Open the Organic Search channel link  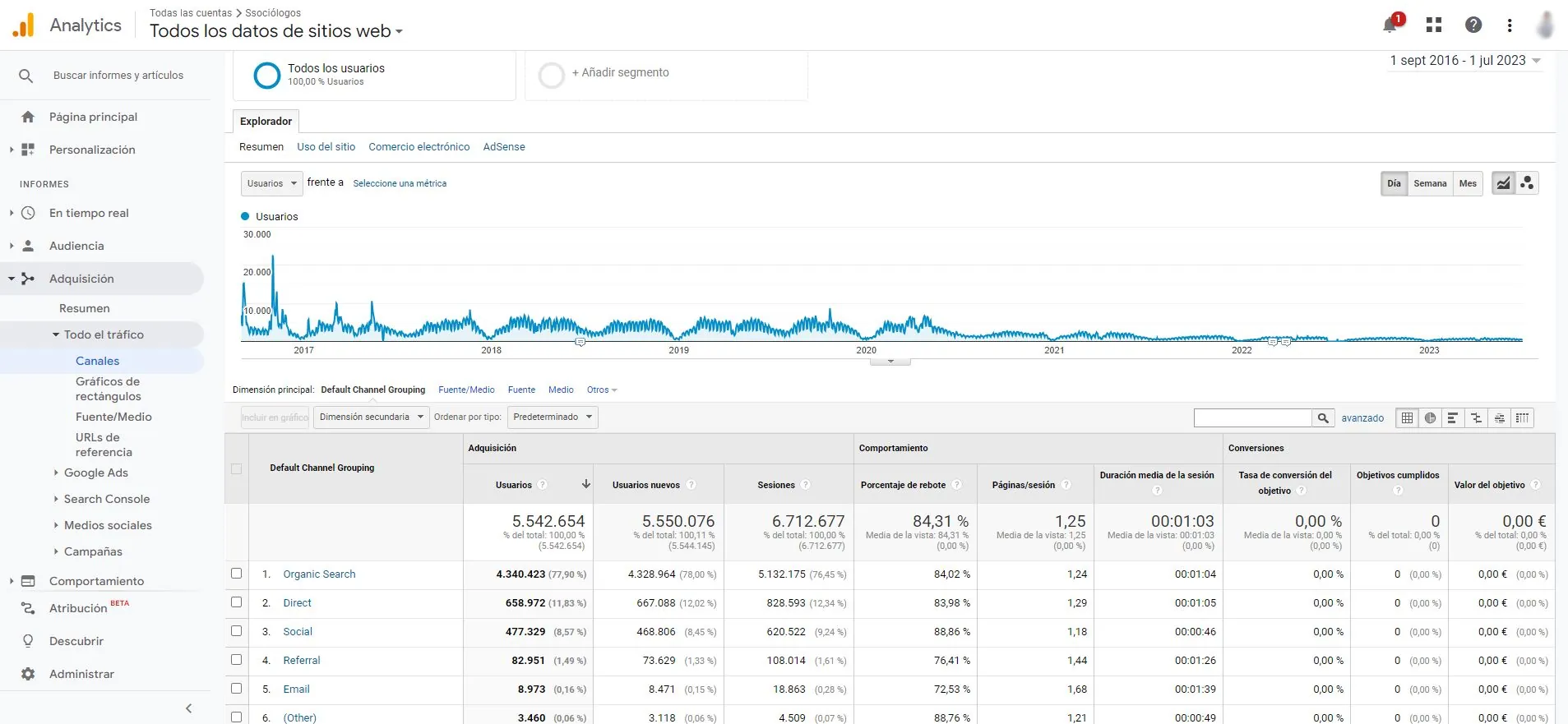pos(319,574)
